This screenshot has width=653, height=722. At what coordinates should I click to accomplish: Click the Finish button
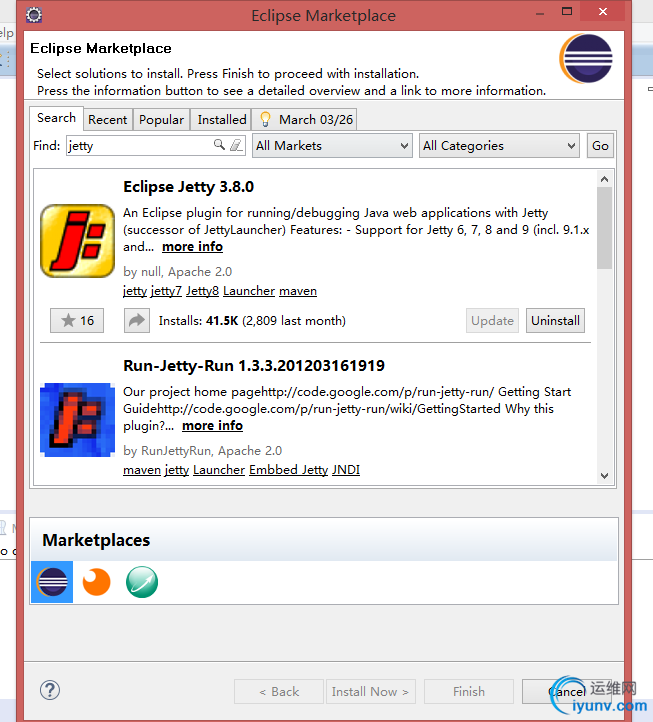pos(469,692)
